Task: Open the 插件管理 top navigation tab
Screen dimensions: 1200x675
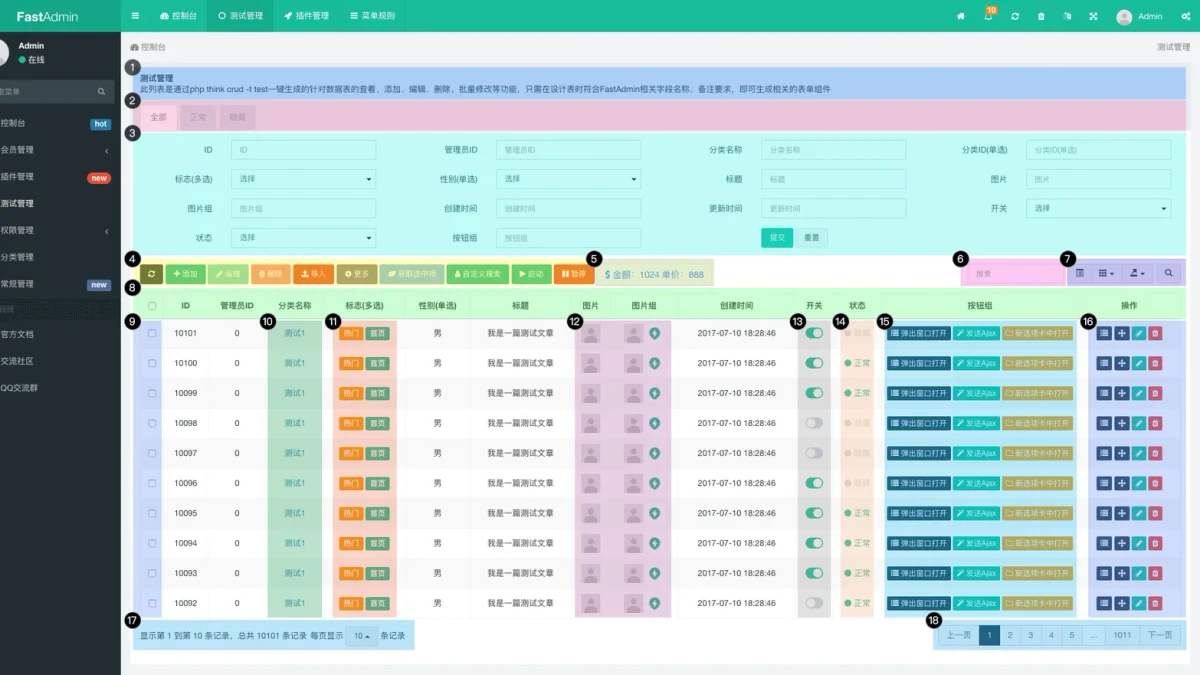Action: 306,16
